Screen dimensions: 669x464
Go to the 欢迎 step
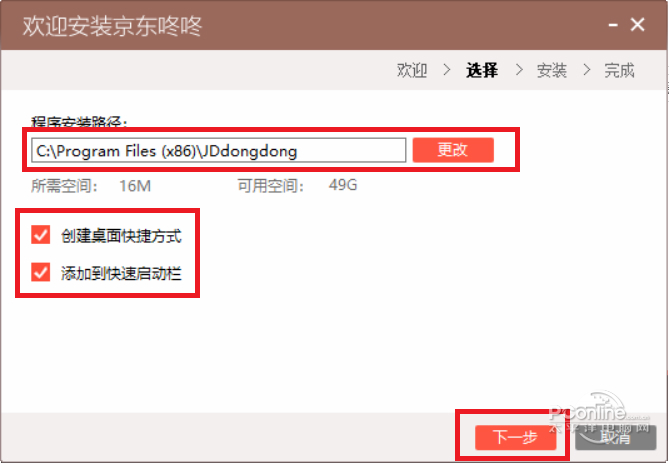(x=412, y=70)
